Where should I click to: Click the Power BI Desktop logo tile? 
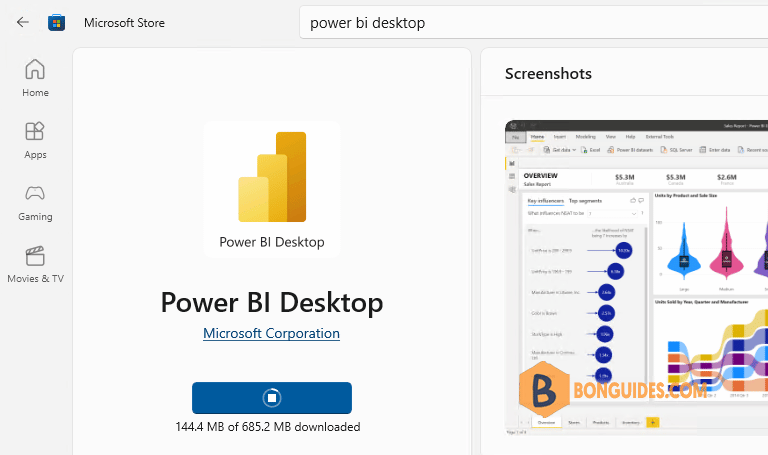tap(272, 189)
